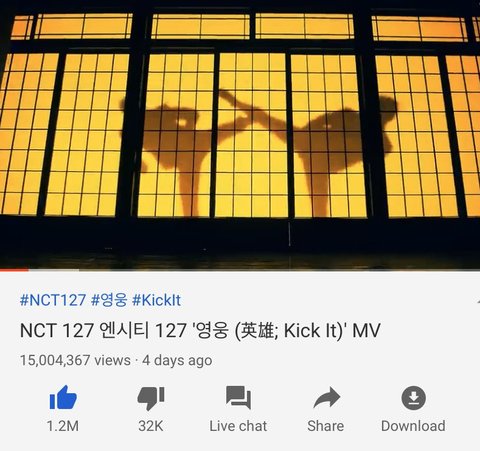Viewport: 480px width, 451px height.
Task: Toggle the dislike via the 32K count
Action: pos(151,426)
